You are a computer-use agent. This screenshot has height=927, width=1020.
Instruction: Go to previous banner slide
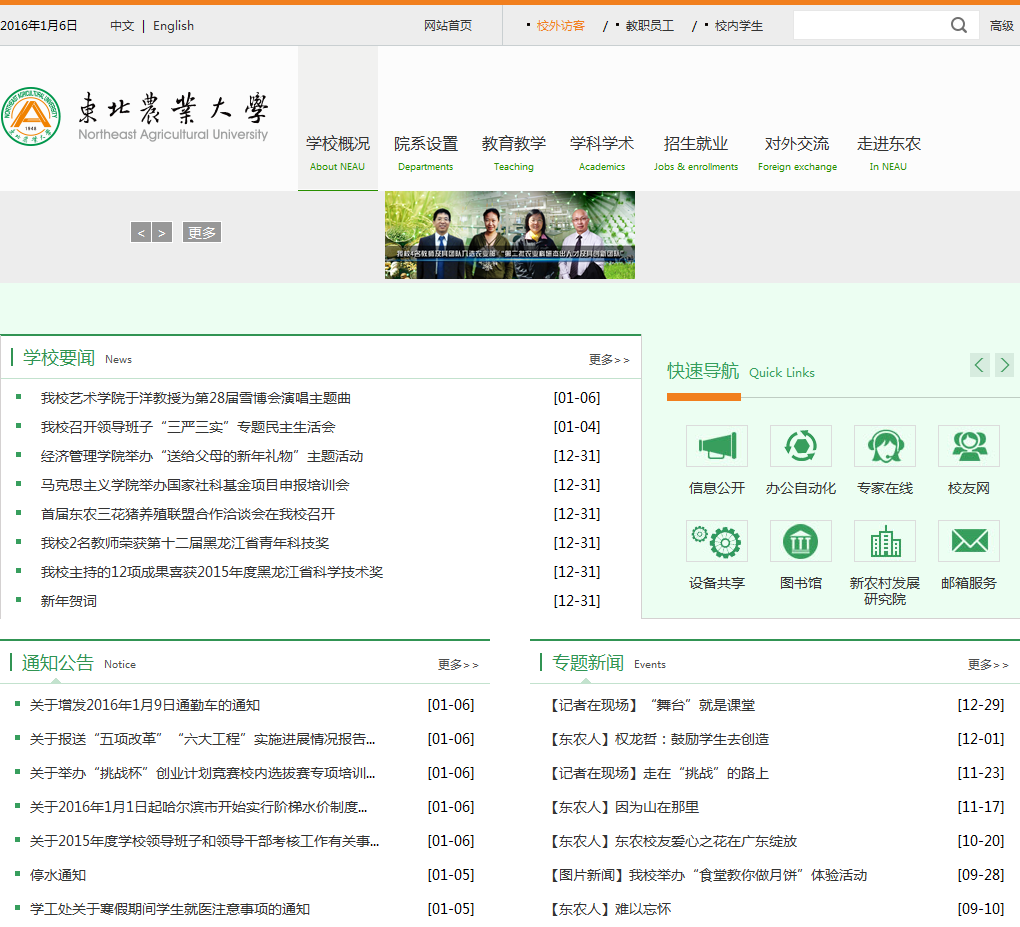point(141,232)
